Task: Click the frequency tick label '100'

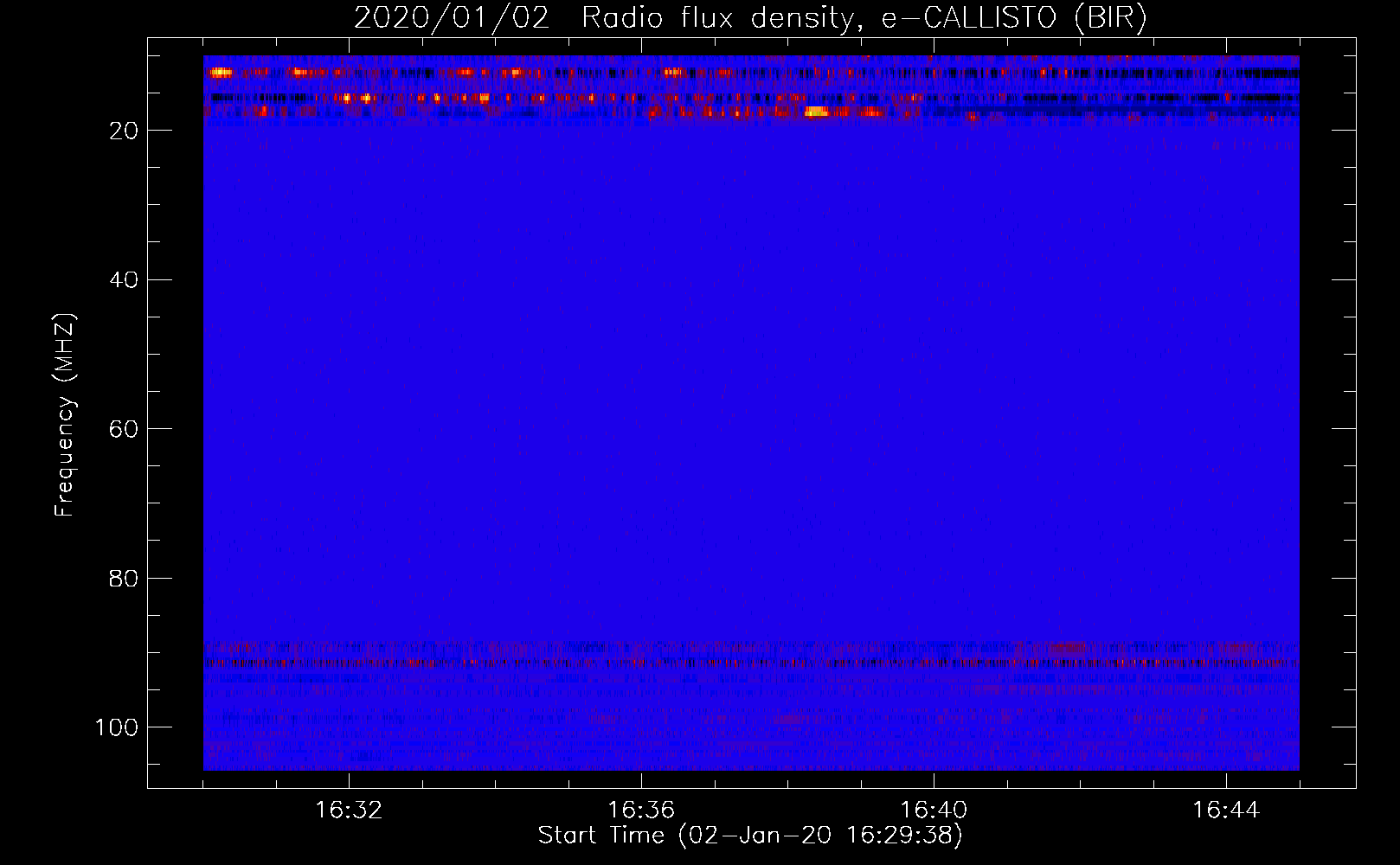Action: 117,727
